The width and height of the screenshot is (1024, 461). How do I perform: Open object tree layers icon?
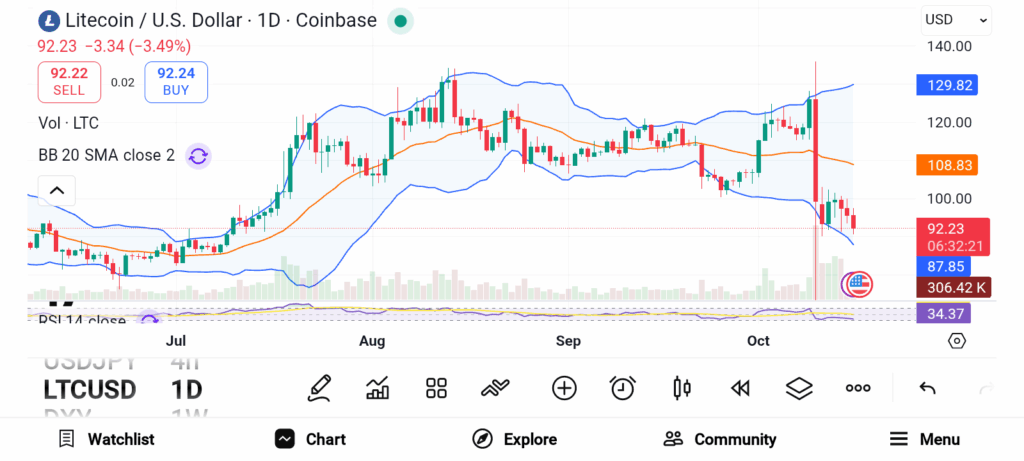pos(799,388)
